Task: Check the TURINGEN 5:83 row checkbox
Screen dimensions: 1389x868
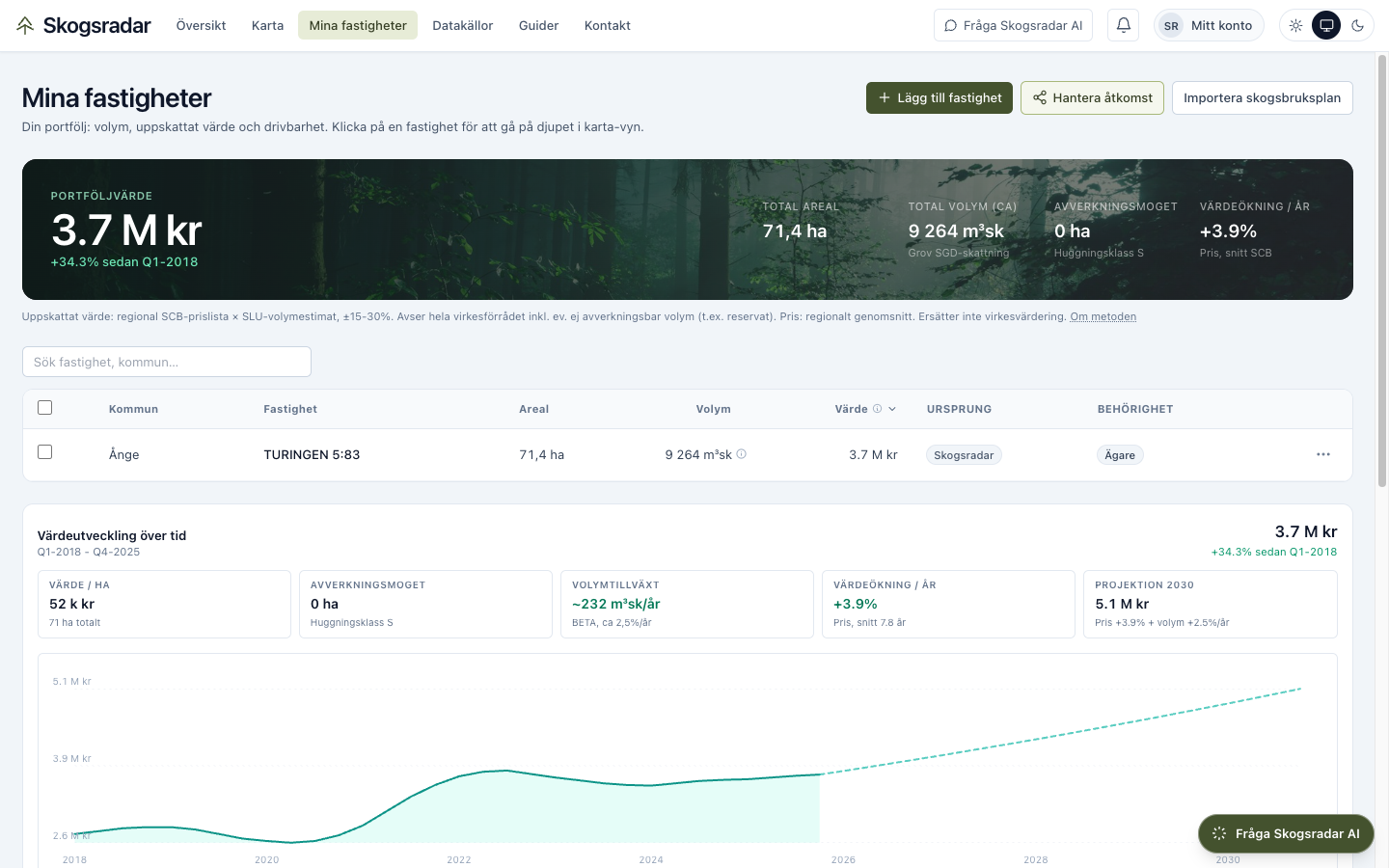Action: [x=44, y=452]
